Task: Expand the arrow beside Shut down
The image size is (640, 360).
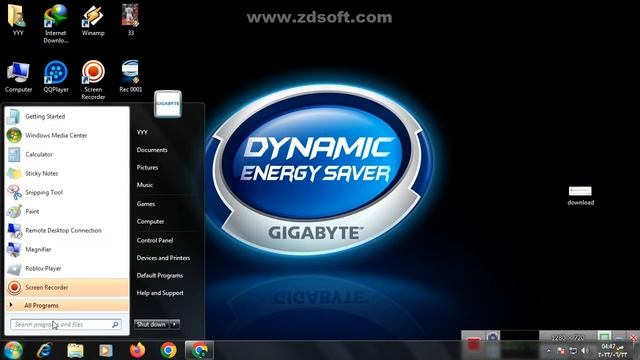Action: click(x=174, y=324)
